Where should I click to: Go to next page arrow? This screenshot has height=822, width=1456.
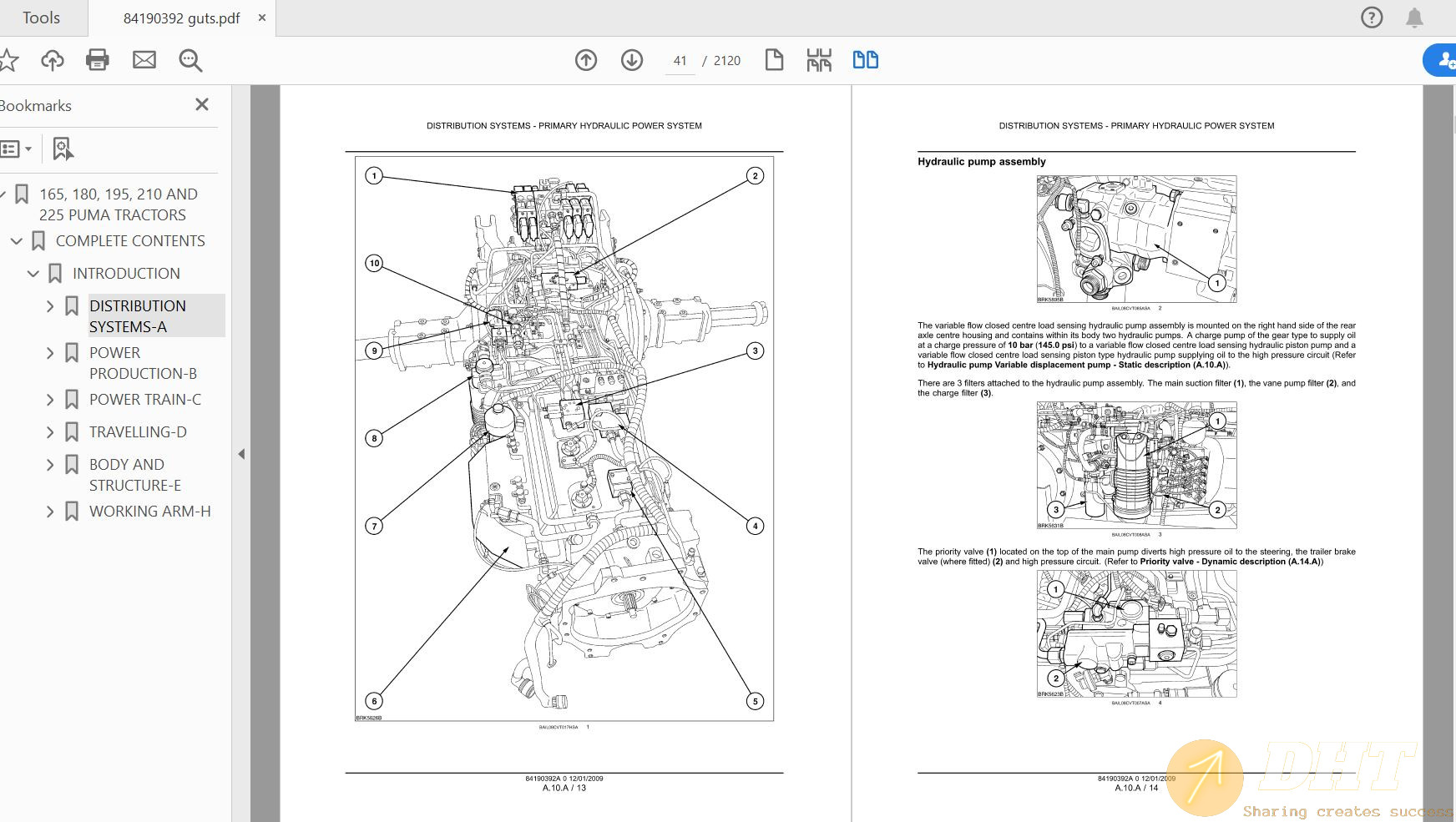coord(632,60)
